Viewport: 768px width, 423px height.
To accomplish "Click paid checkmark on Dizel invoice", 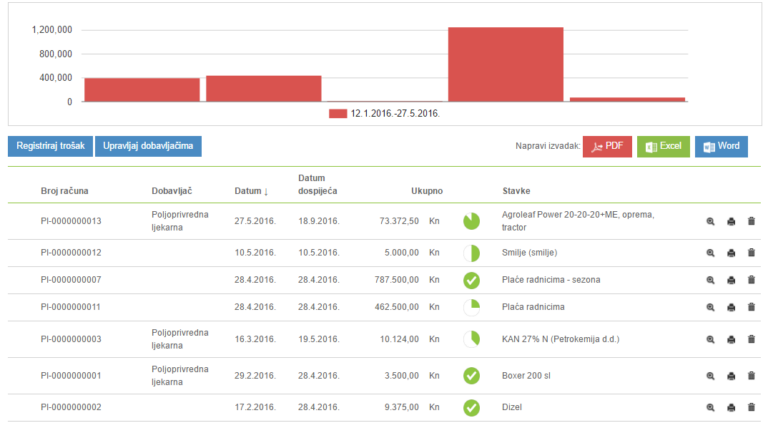I will [x=471, y=407].
